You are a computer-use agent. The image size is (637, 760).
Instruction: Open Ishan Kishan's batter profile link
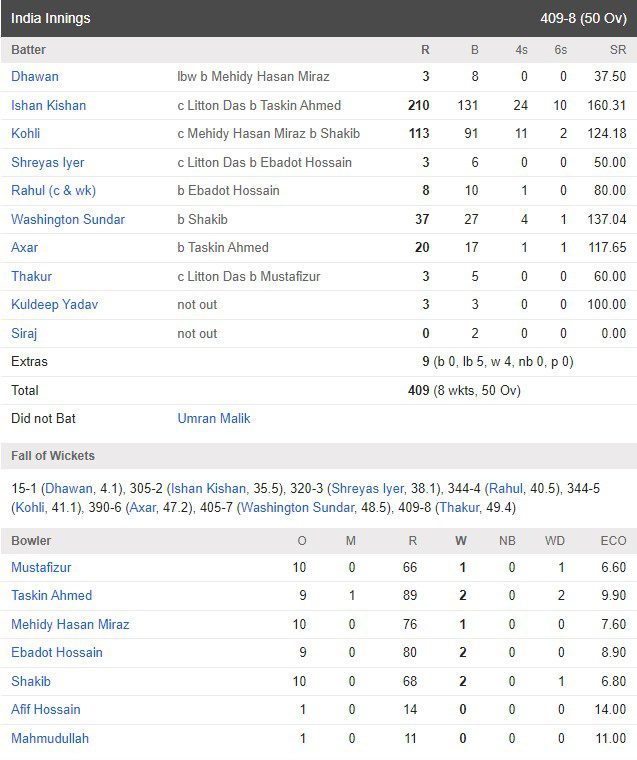tap(48, 105)
